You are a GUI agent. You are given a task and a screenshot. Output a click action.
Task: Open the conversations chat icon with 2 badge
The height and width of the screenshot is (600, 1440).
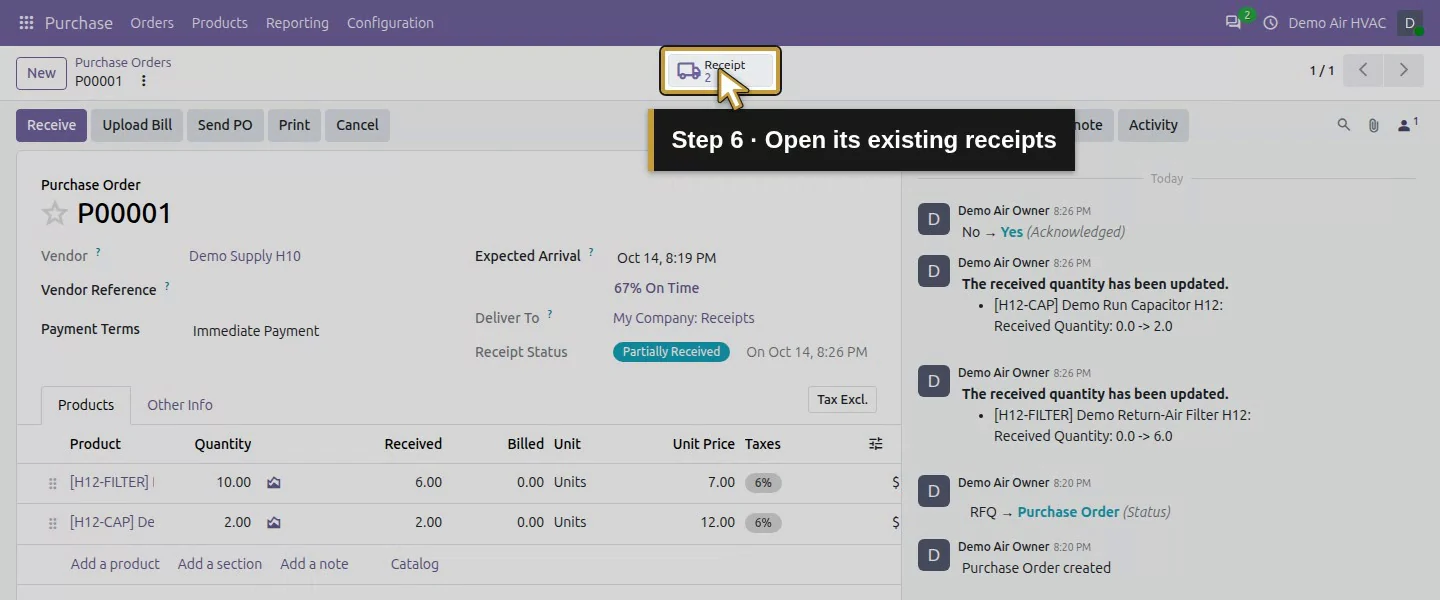coord(1233,22)
